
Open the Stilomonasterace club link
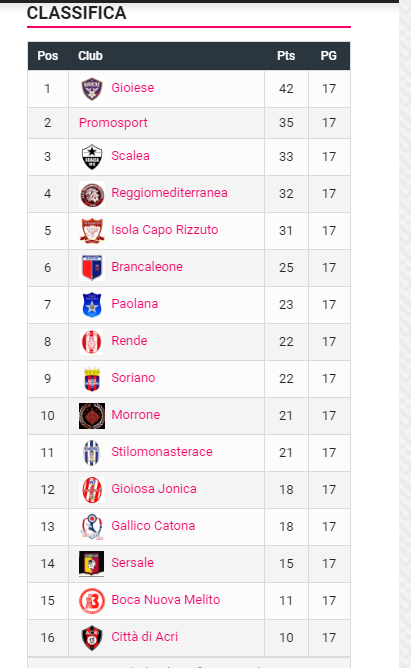tap(162, 452)
